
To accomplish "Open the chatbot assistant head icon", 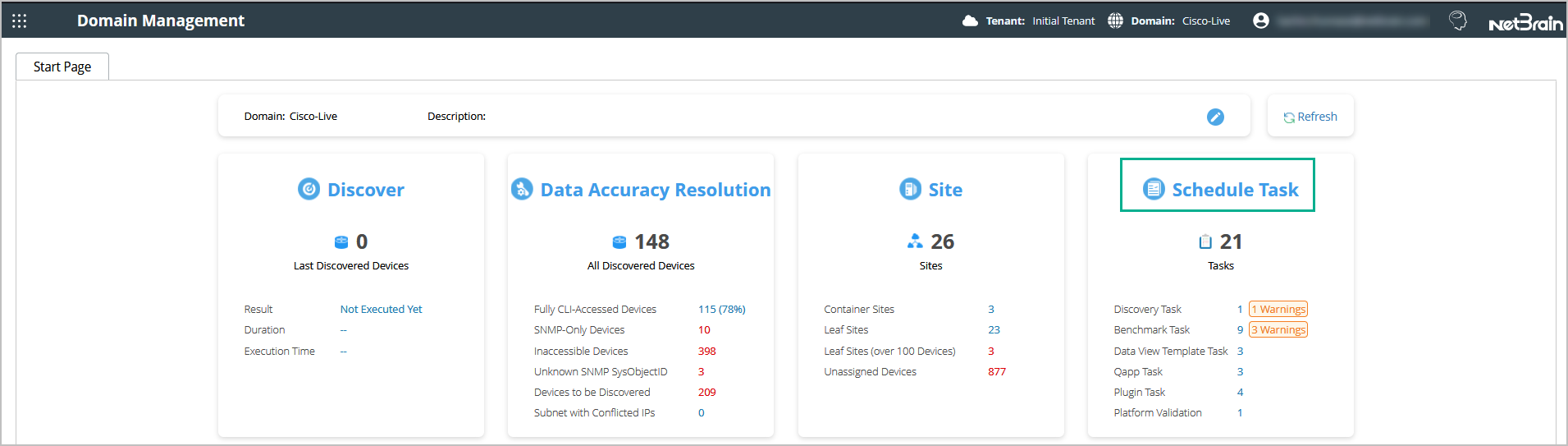I will 1457,21.
